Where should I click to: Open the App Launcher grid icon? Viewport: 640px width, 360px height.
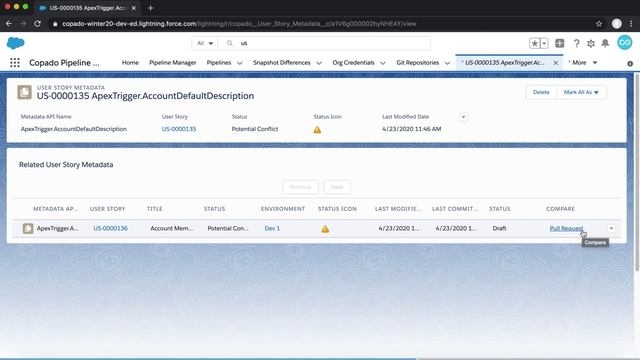[x=15, y=62]
